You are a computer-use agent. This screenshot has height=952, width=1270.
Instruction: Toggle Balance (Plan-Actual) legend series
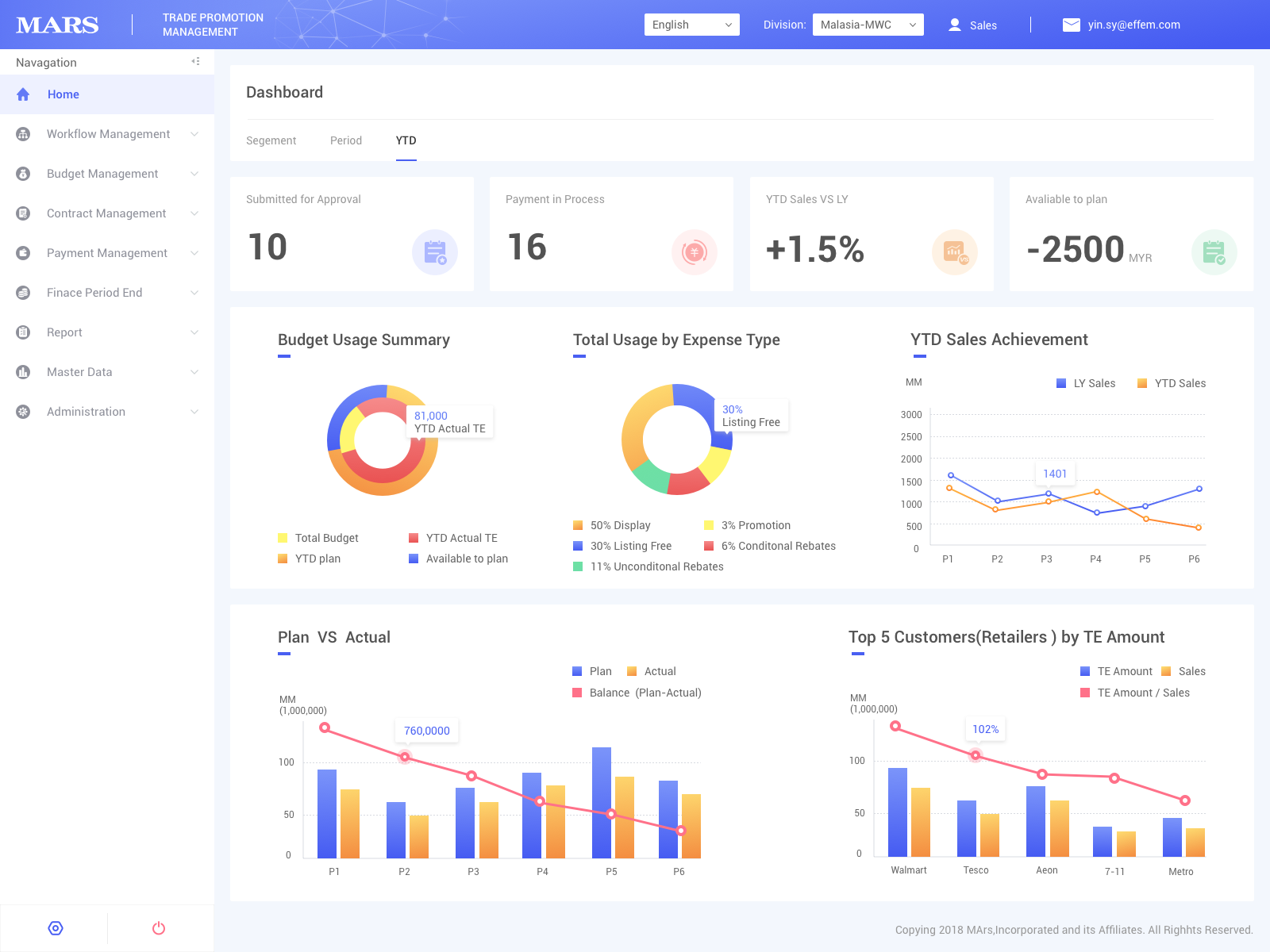637,693
